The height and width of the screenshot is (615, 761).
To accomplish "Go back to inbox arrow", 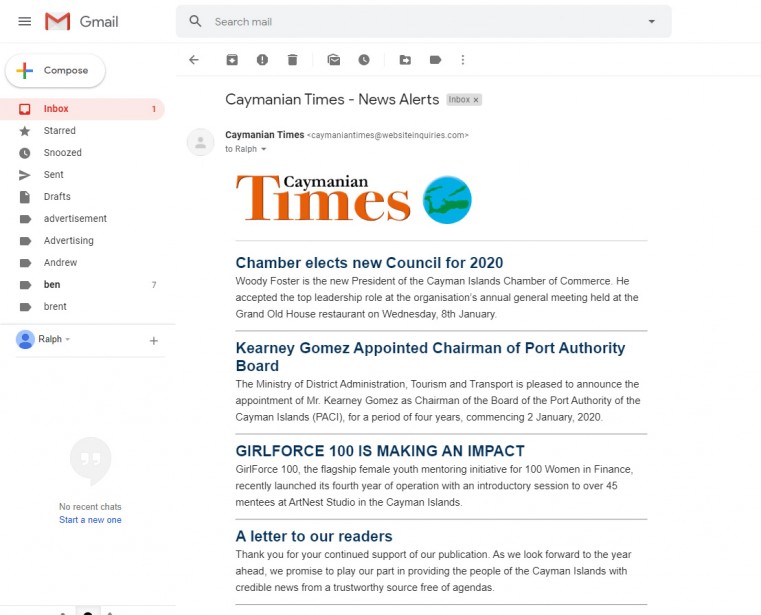I will coord(194,60).
